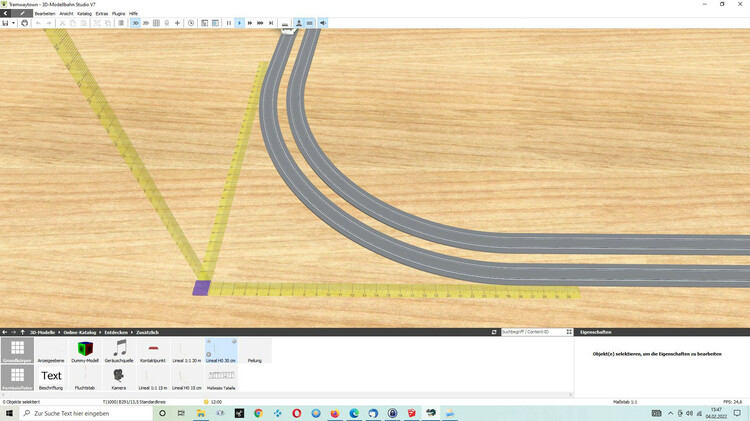Click the back arrow tab at top left
Screen dimensions: 750x421
tap(6, 13)
